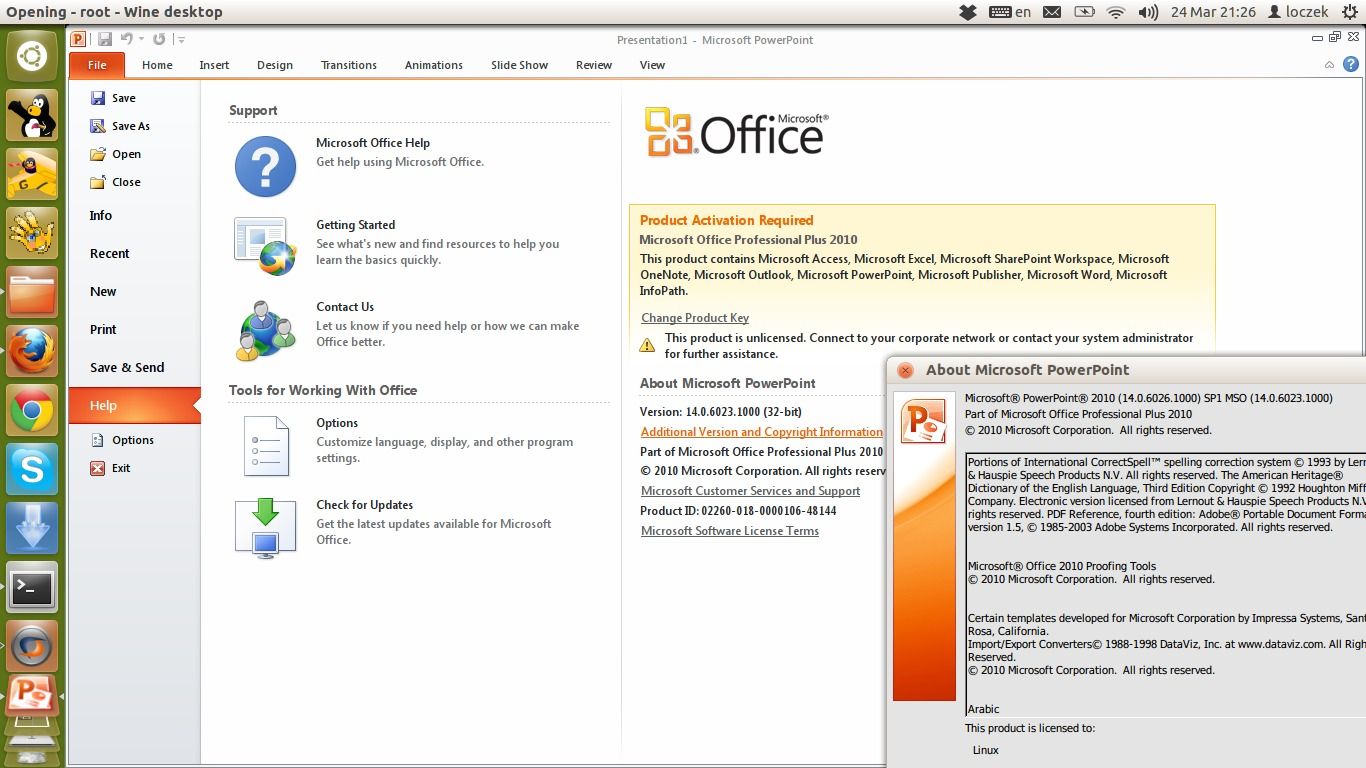The height and width of the screenshot is (768, 1366).
Task: Click the Getting Started globe icon
Action: coord(265,247)
